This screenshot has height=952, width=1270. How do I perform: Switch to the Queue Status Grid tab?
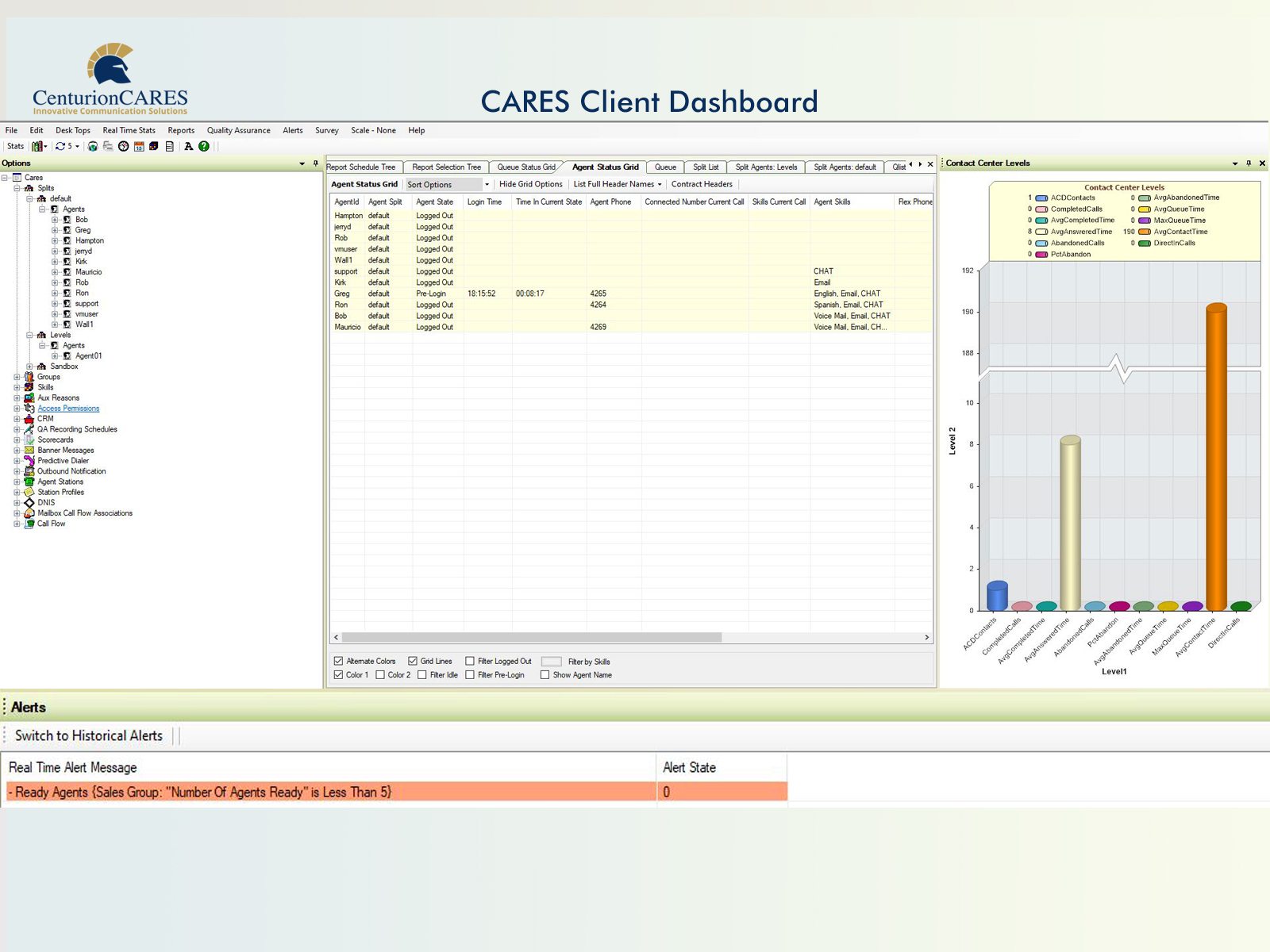click(x=525, y=167)
